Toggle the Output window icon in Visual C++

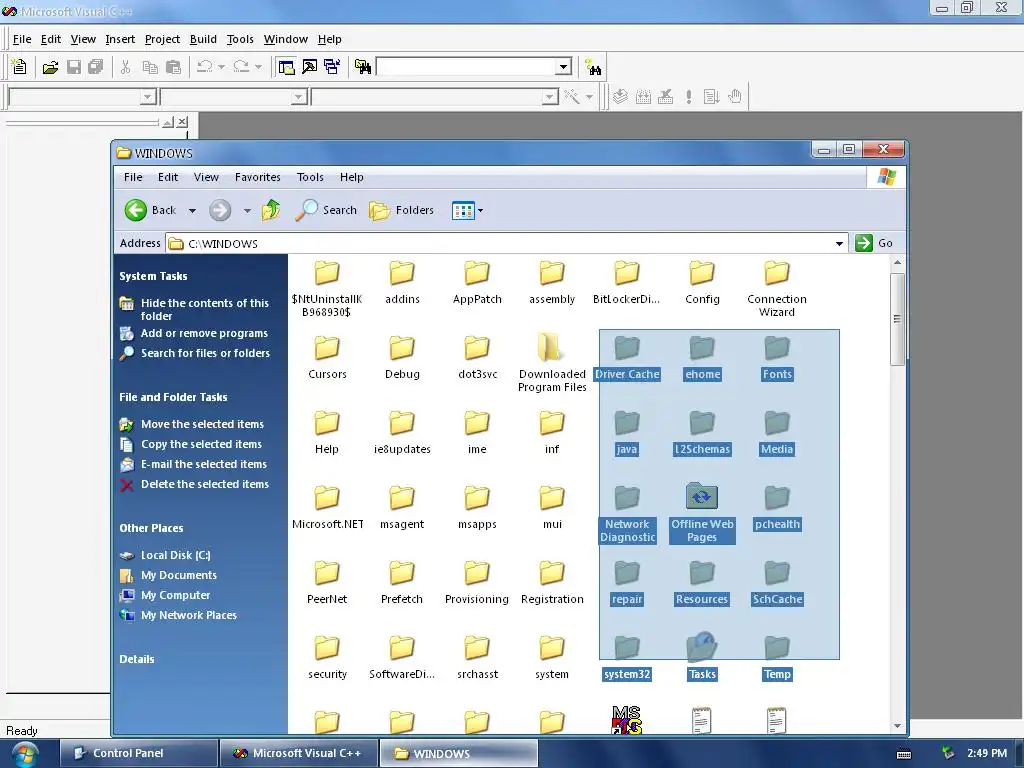pos(310,67)
